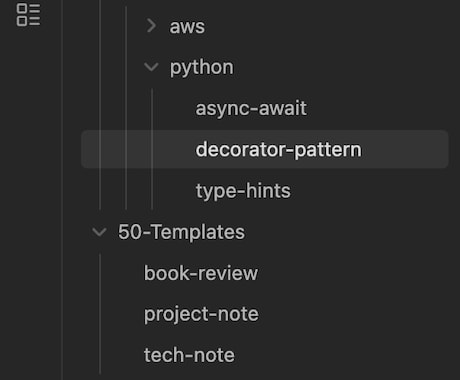Click the checklist icon in the left ribbon
460x380 pixels.
pos(28,15)
